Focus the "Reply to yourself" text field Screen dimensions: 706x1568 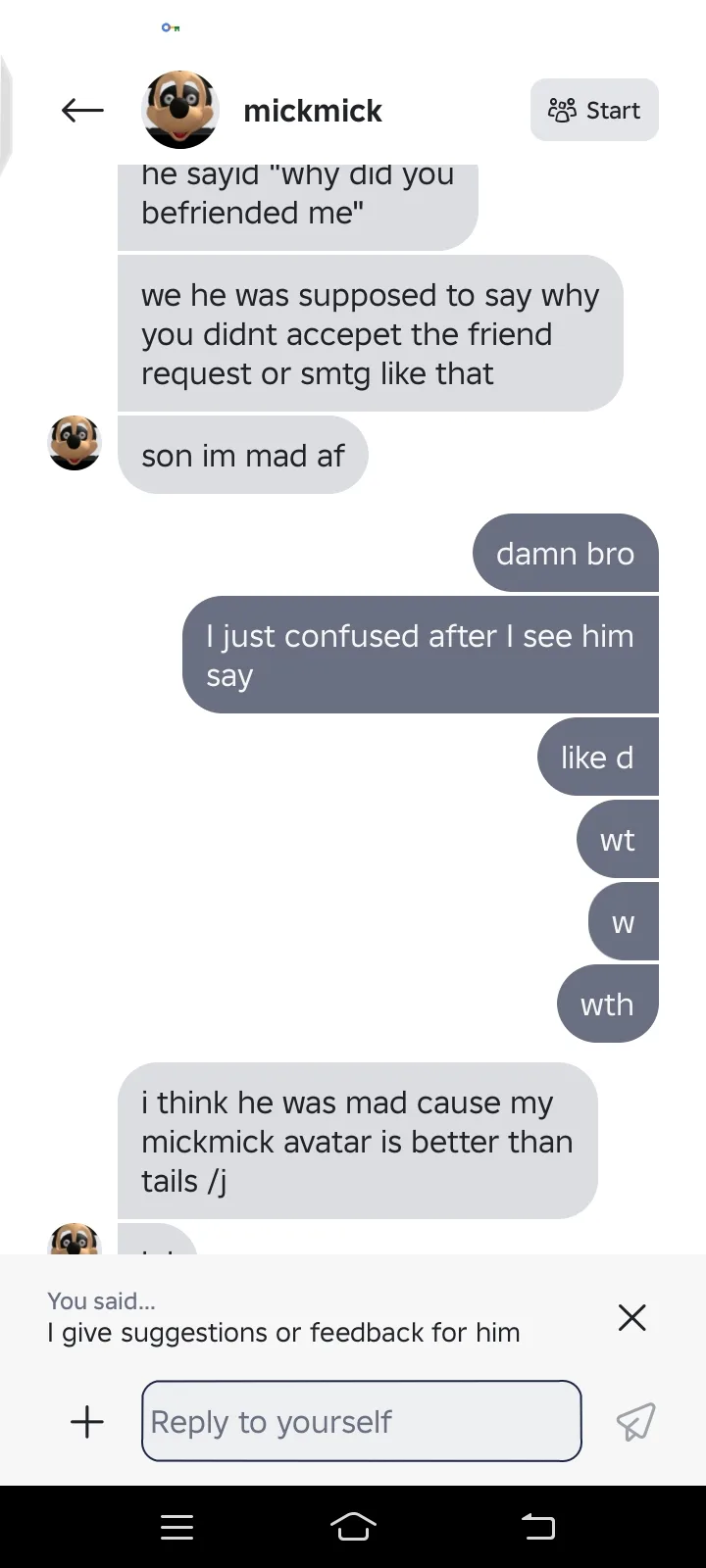coord(362,1421)
